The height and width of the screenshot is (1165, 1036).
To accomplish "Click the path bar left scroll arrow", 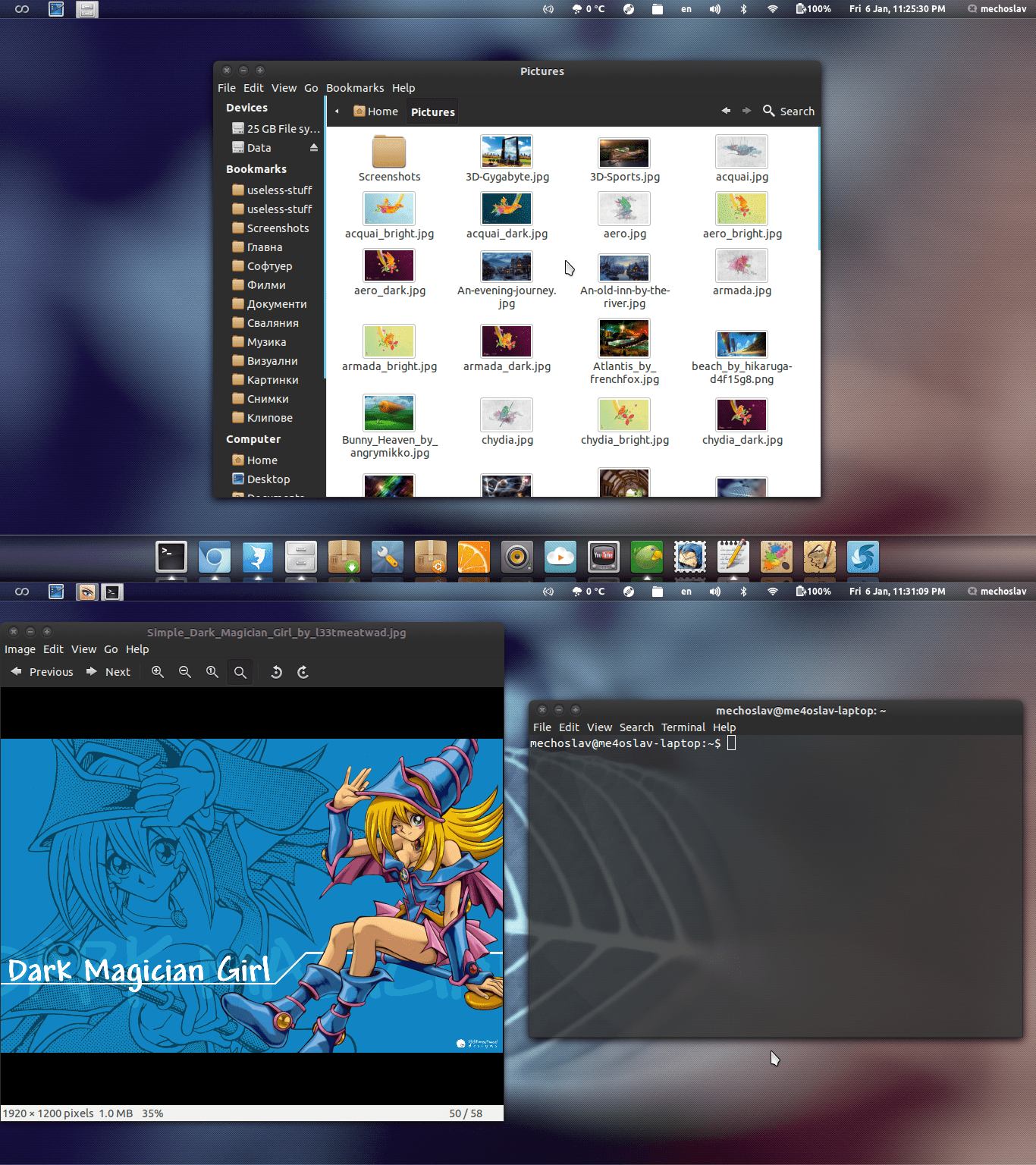I will [337, 111].
